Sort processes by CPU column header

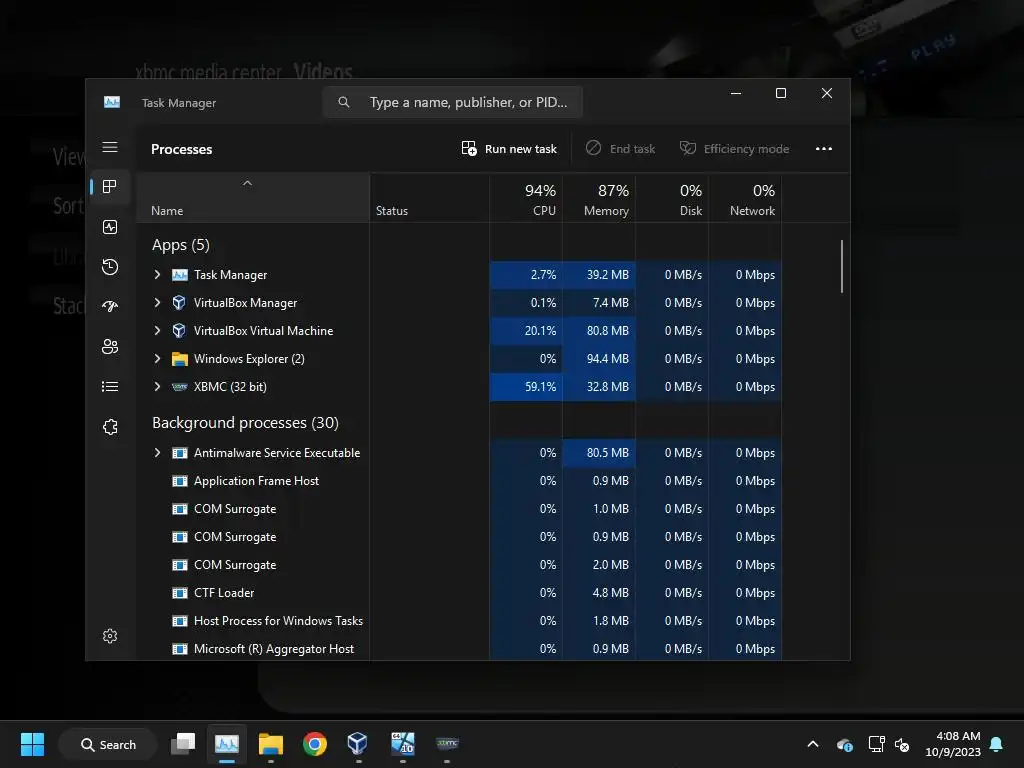pos(526,199)
